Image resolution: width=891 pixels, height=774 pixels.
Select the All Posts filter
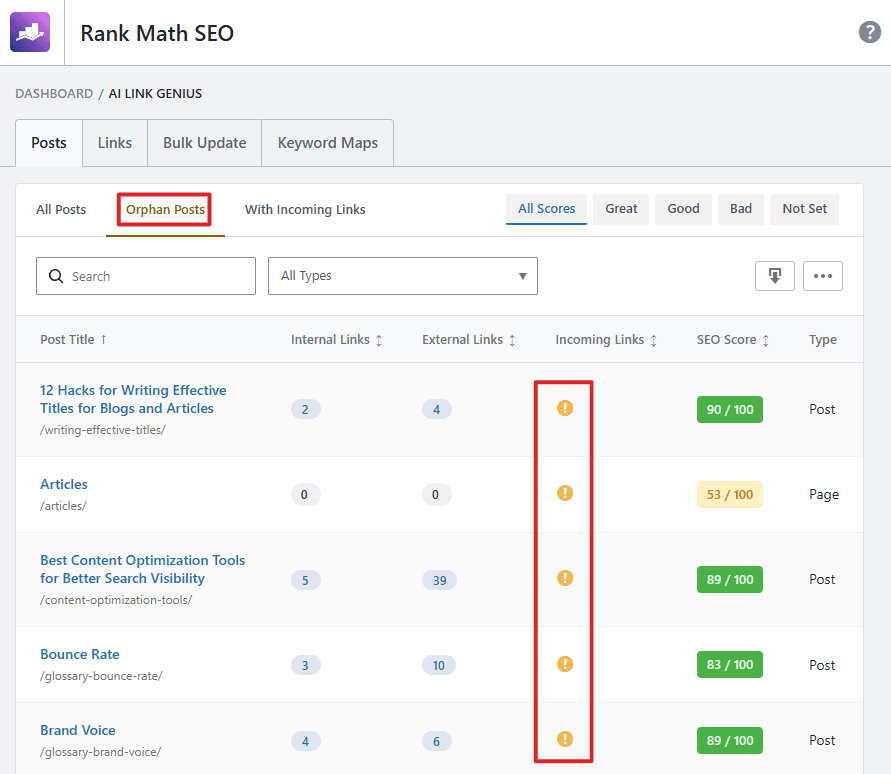(61, 210)
